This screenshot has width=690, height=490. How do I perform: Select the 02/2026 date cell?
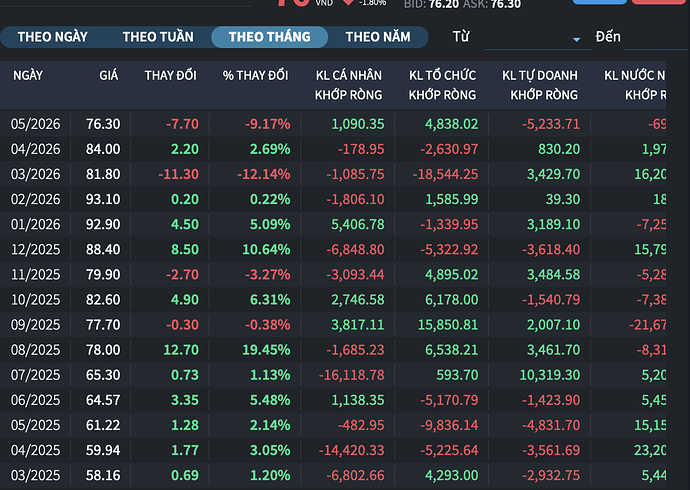pos(35,199)
